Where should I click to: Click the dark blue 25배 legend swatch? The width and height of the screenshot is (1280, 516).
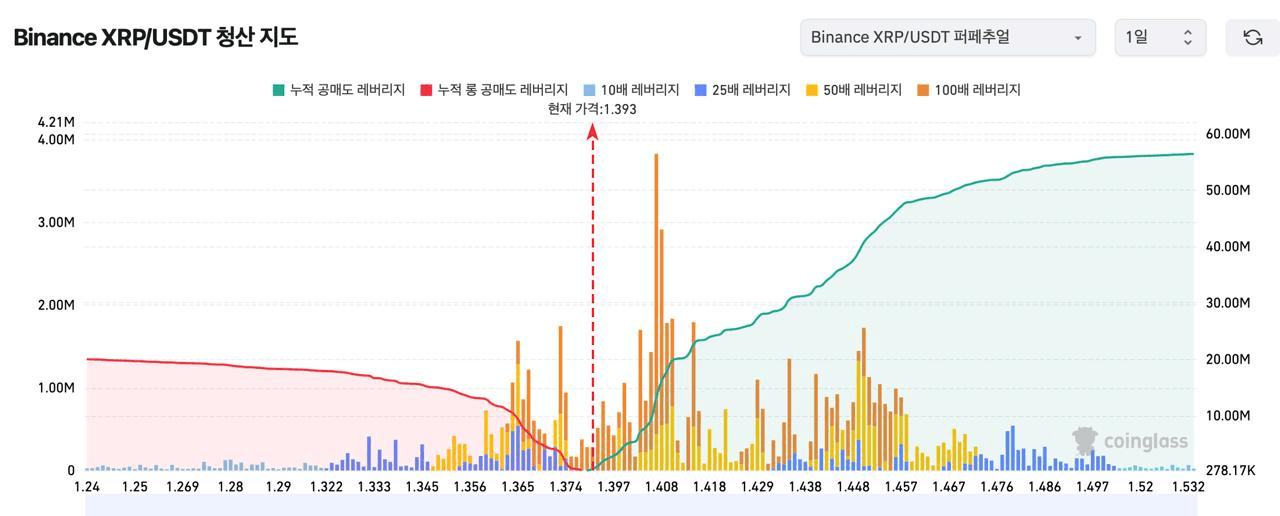[x=700, y=90]
